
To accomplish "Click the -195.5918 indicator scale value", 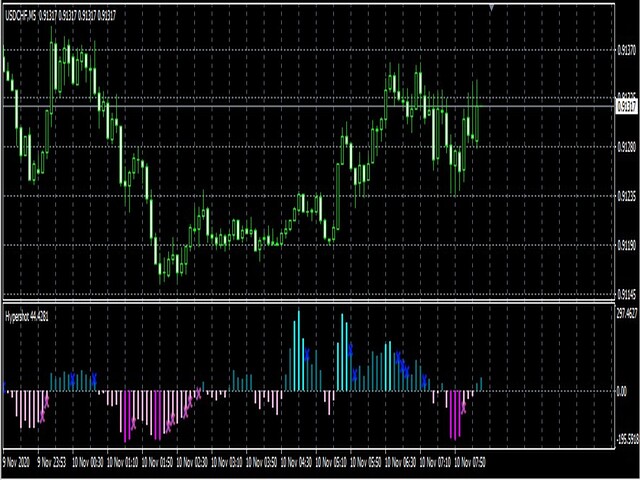I will coord(627,440).
